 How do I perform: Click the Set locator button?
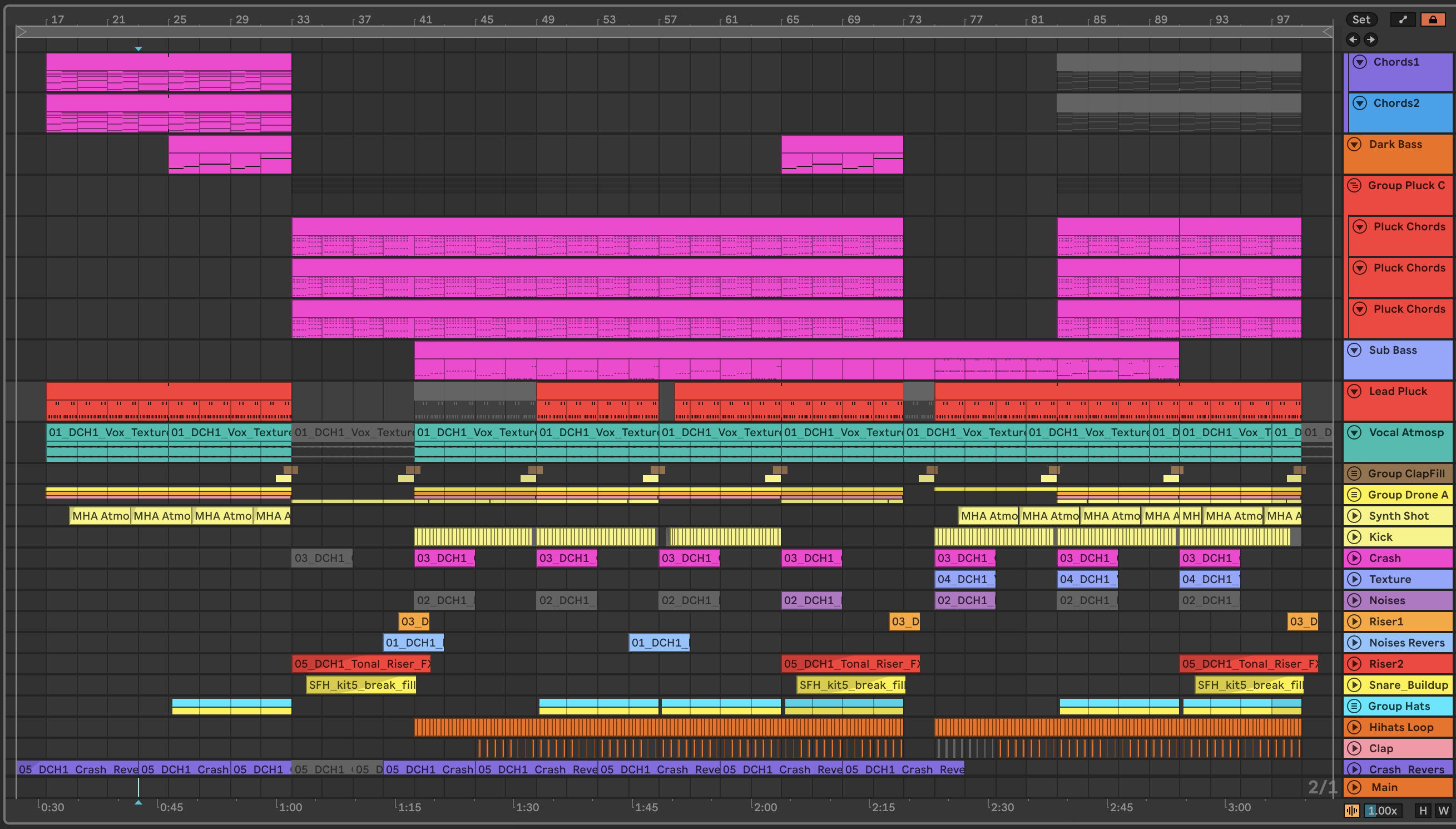[1361, 19]
